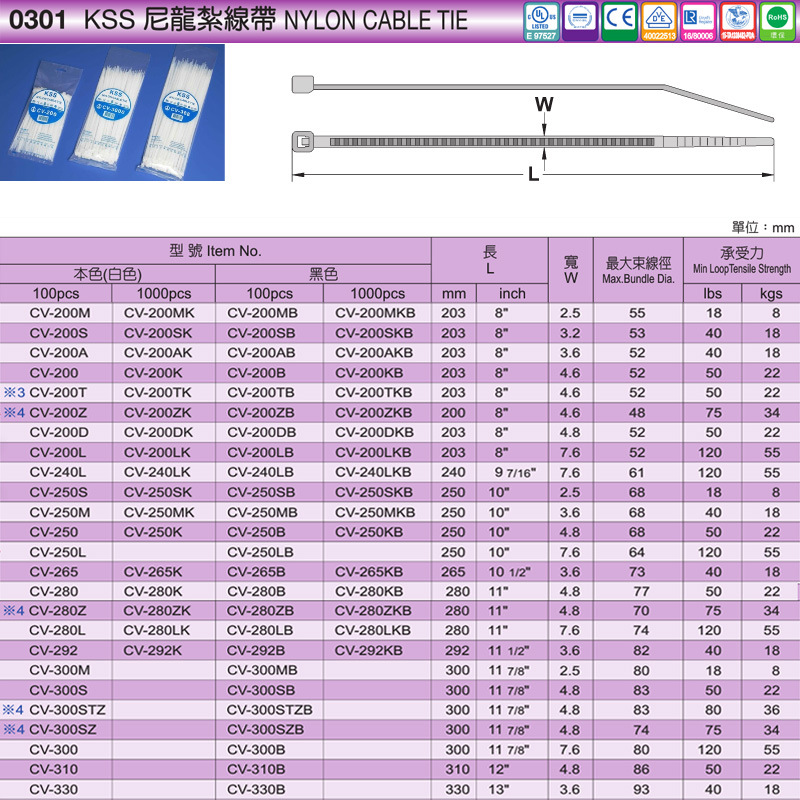Select the '36' kgs value for CV-300STZ
Screen dimensions: 800x800
pos(771,710)
